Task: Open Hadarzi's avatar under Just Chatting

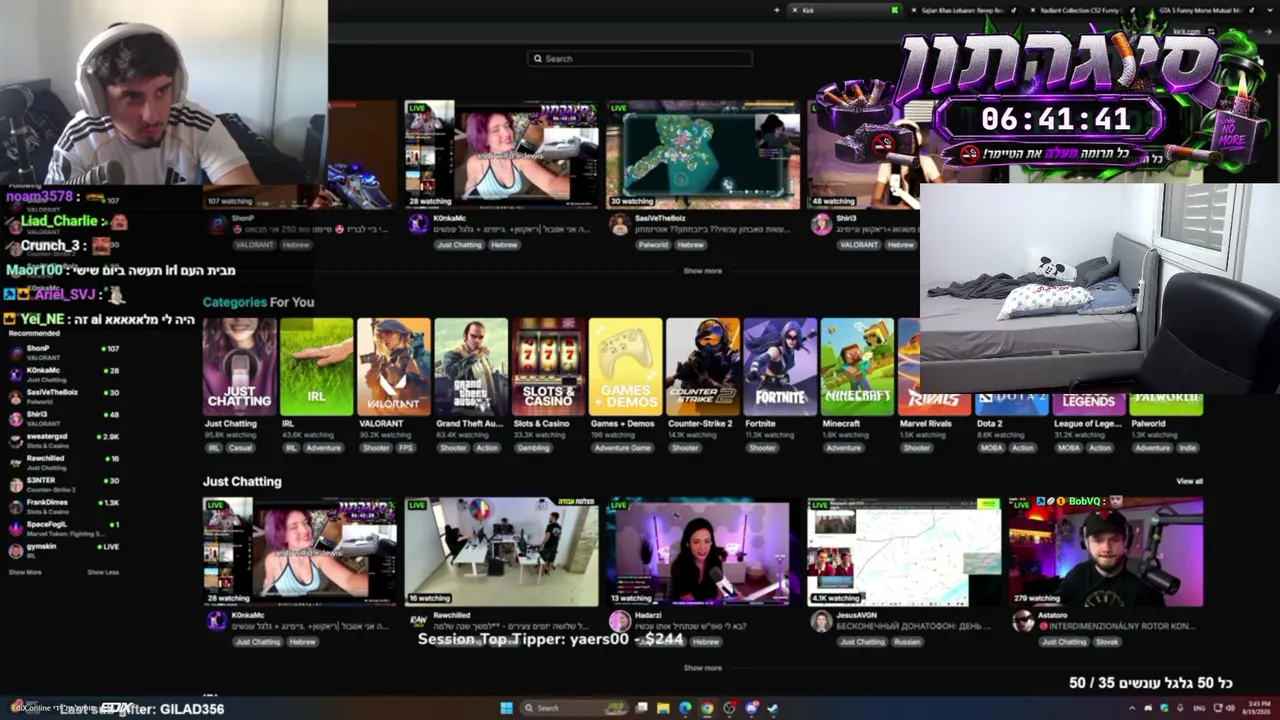Action: [x=620, y=621]
